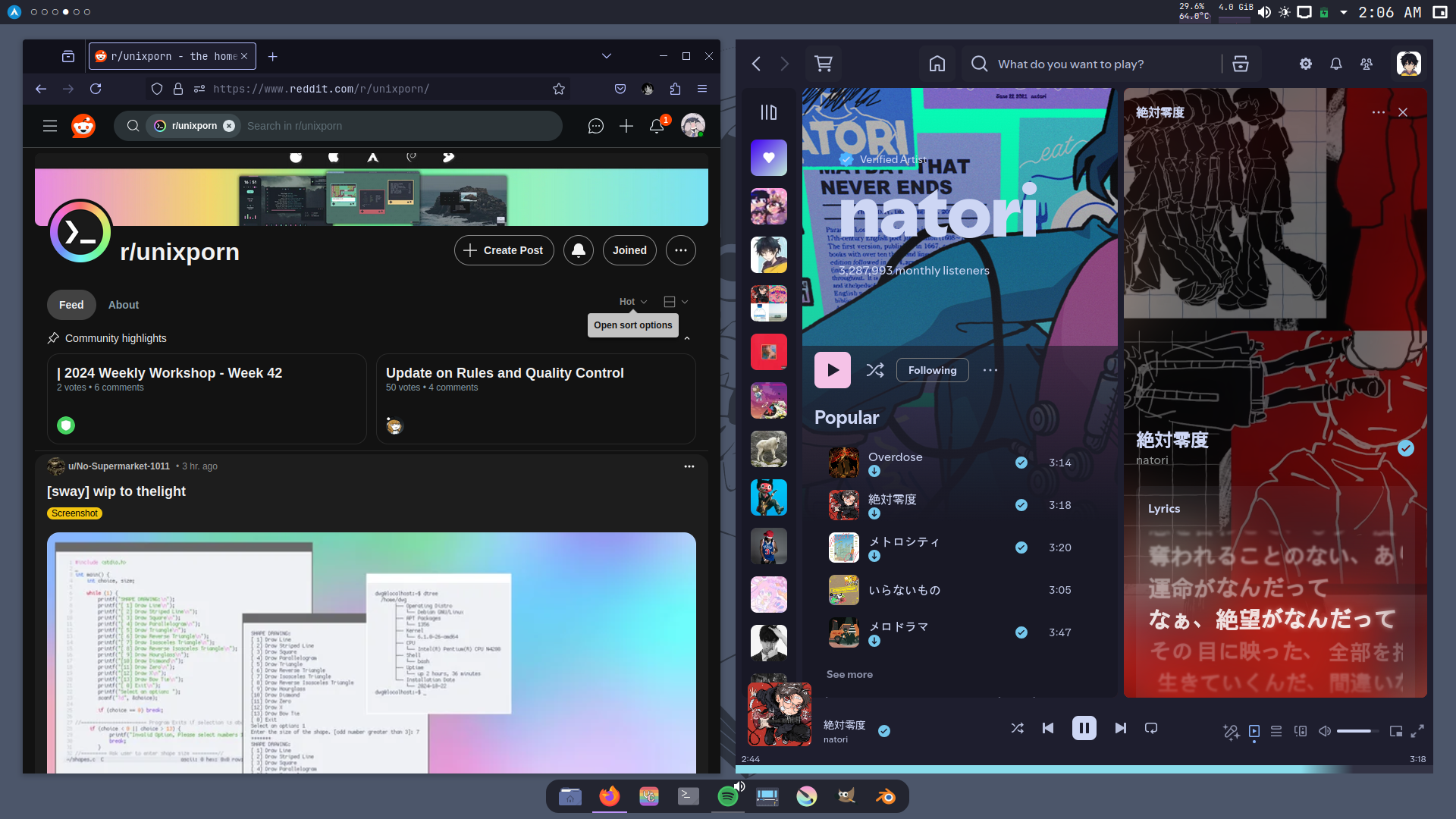Toggle shuffle on the natori artist page
The width and height of the screenshot is (1456, 819).
pyautogui.click(x=875, y=370)
